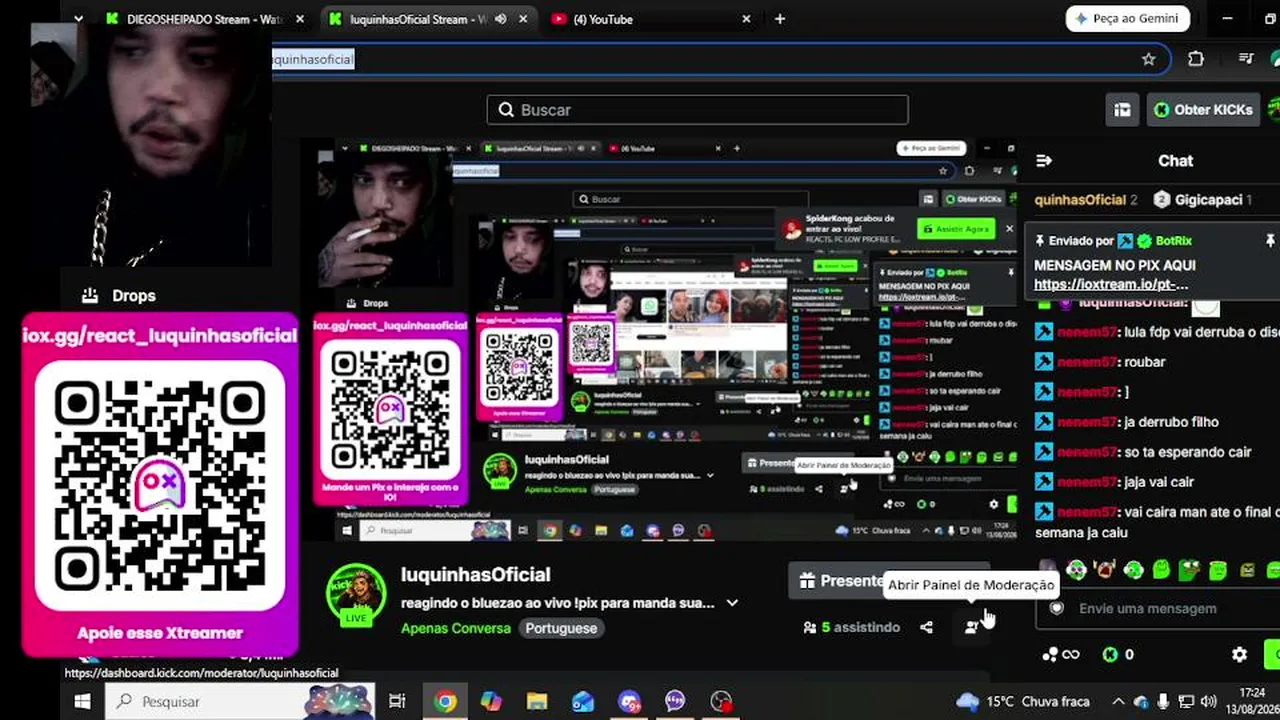The height and width of the screenshot is (720, 1280).
Task: Click the Kick search field Buscar
Action: tap(698, 110)
